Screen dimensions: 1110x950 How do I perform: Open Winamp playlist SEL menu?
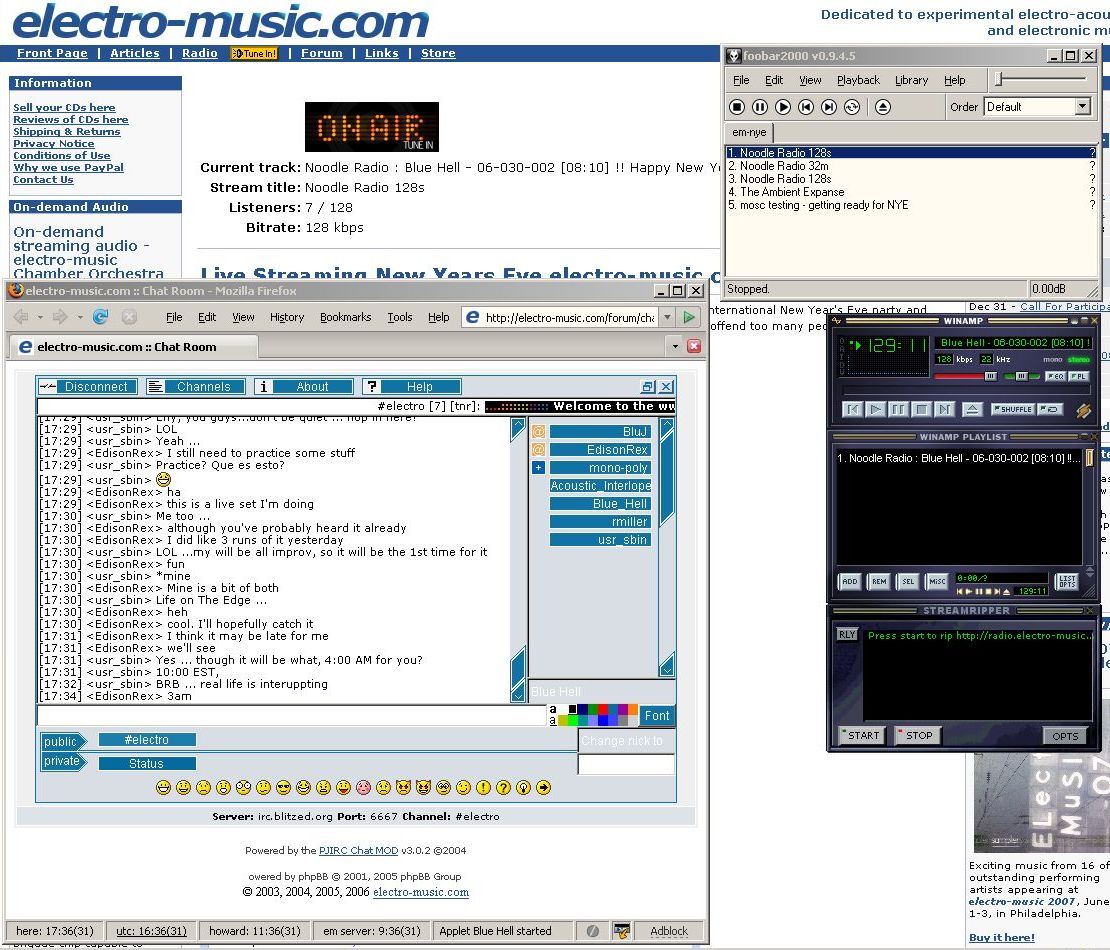(908, 581)
